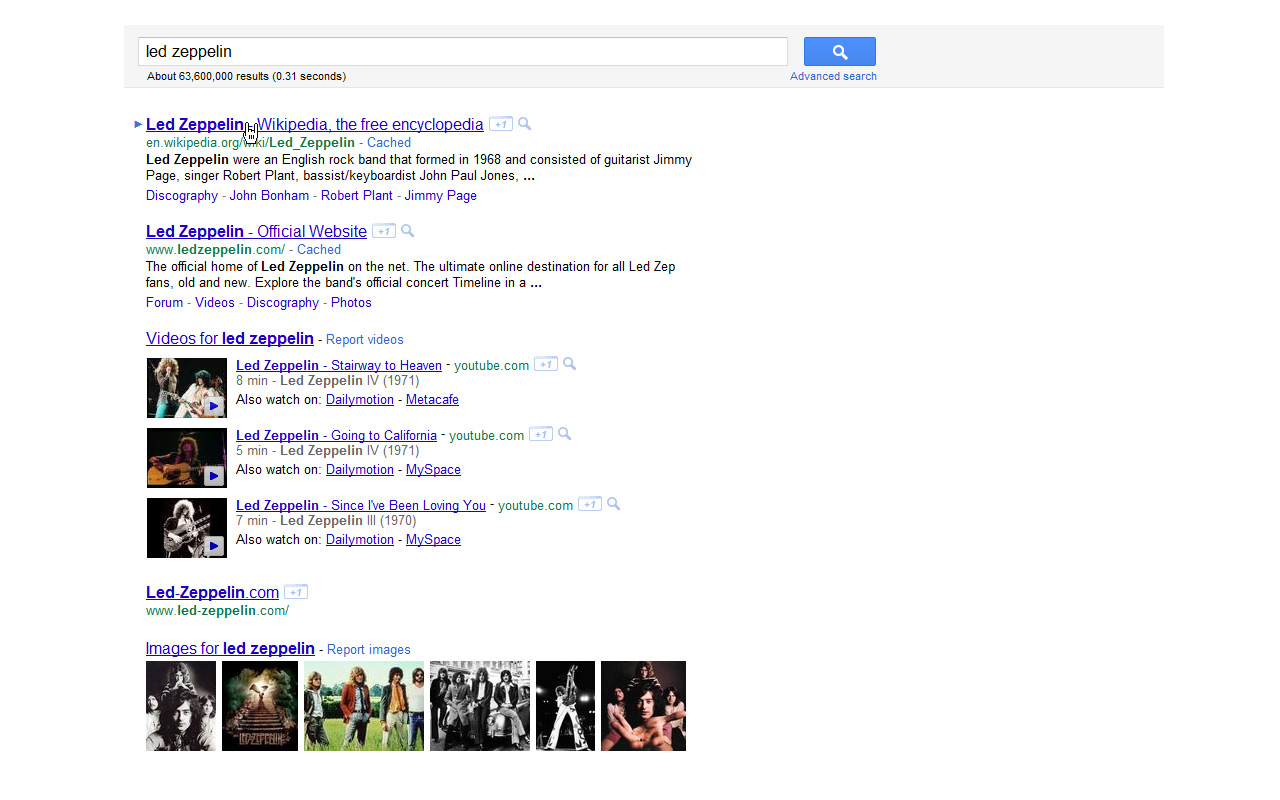Click +1 icon beside Led-Zeppelin.com
Viewport: 1280px width, 800px height.
(296, 592)
